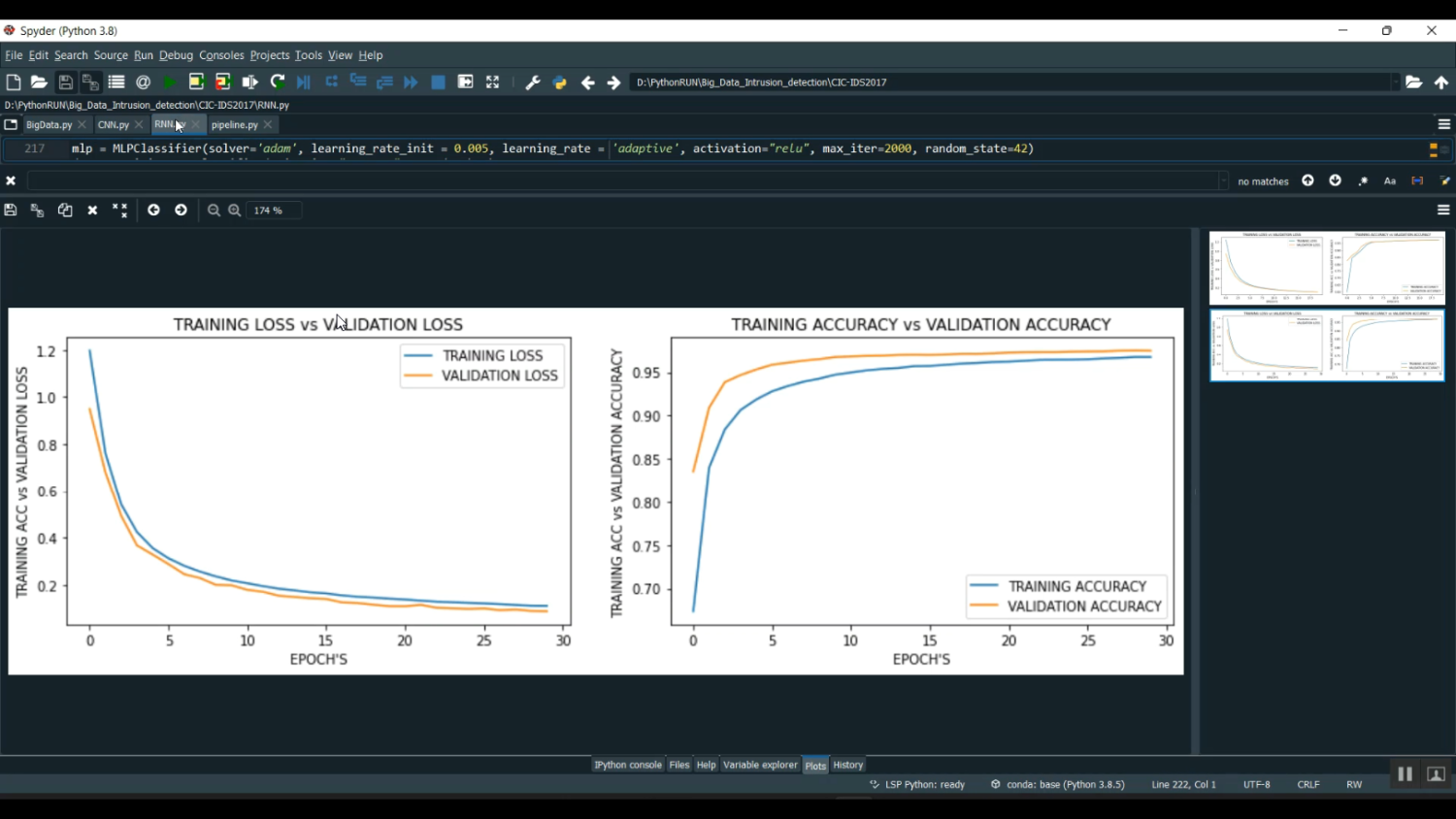Remove all plots icon

click(119, 211)
